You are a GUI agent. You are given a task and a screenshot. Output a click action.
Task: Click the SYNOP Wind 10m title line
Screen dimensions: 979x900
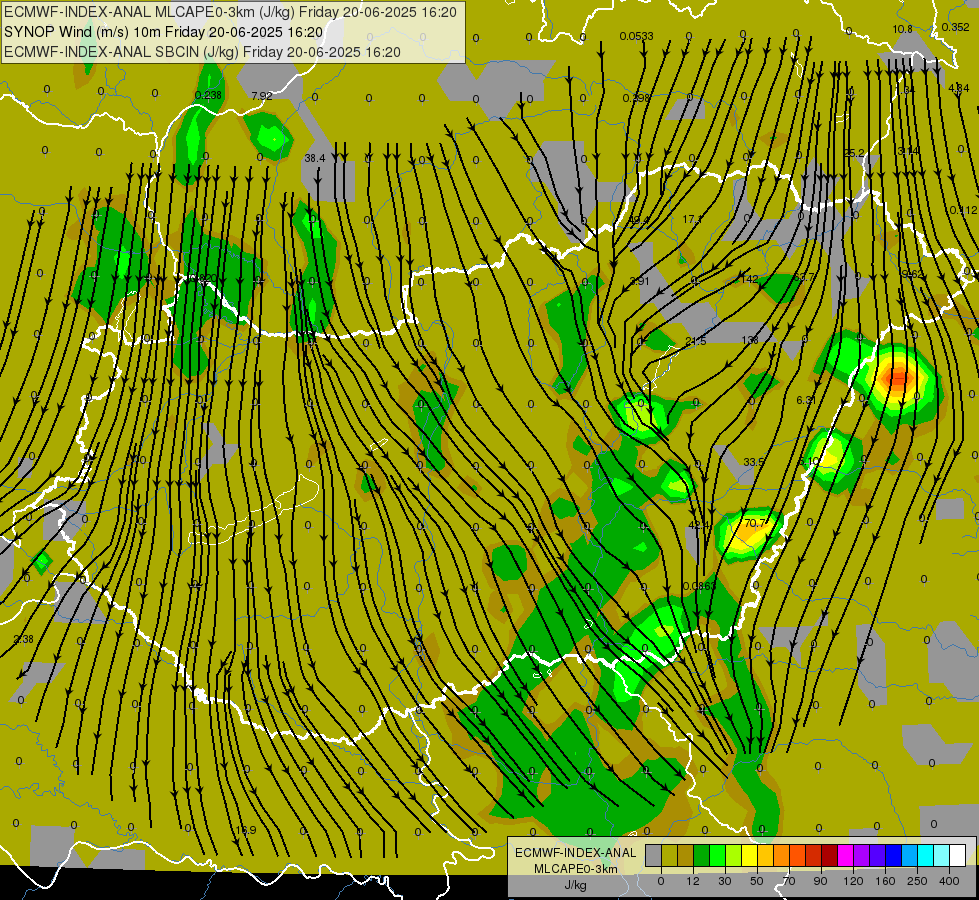(164, 32)
